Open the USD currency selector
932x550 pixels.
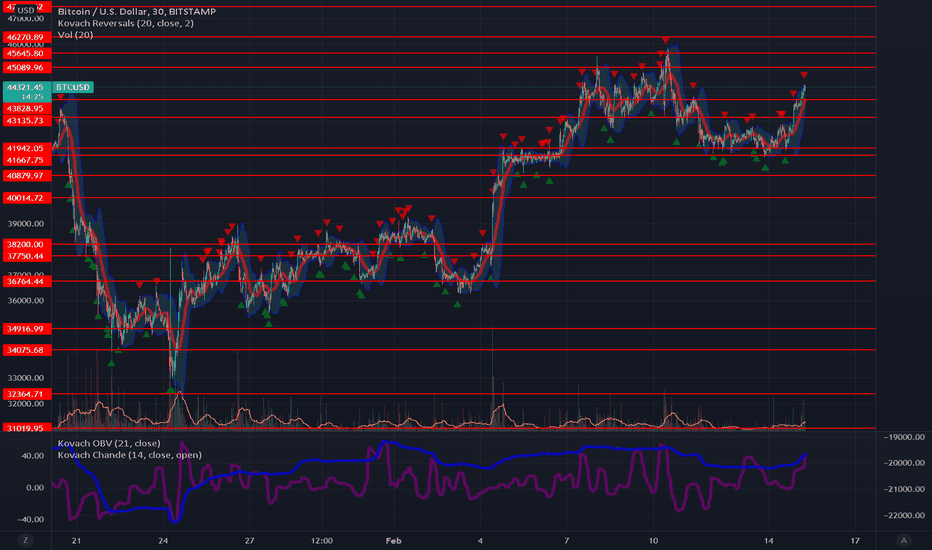pyautogui.click(x=26, y=10)
